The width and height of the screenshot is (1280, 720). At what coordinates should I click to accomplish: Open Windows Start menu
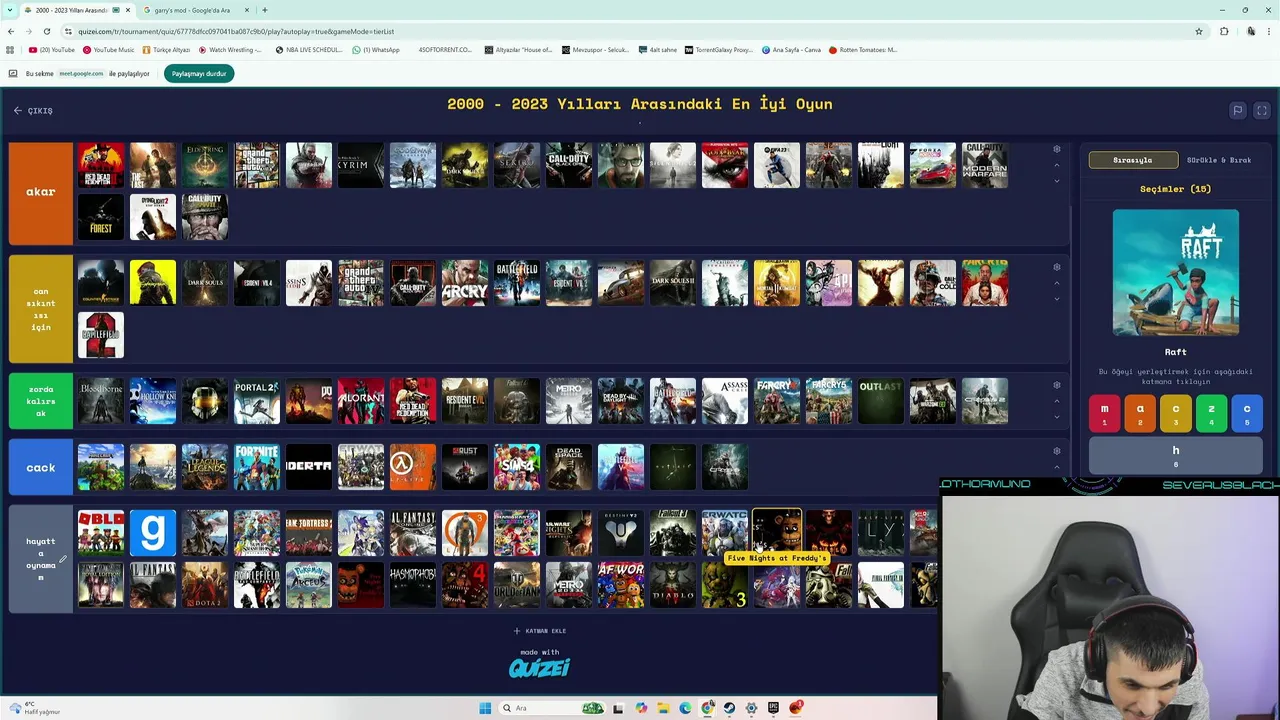point(485,708)
